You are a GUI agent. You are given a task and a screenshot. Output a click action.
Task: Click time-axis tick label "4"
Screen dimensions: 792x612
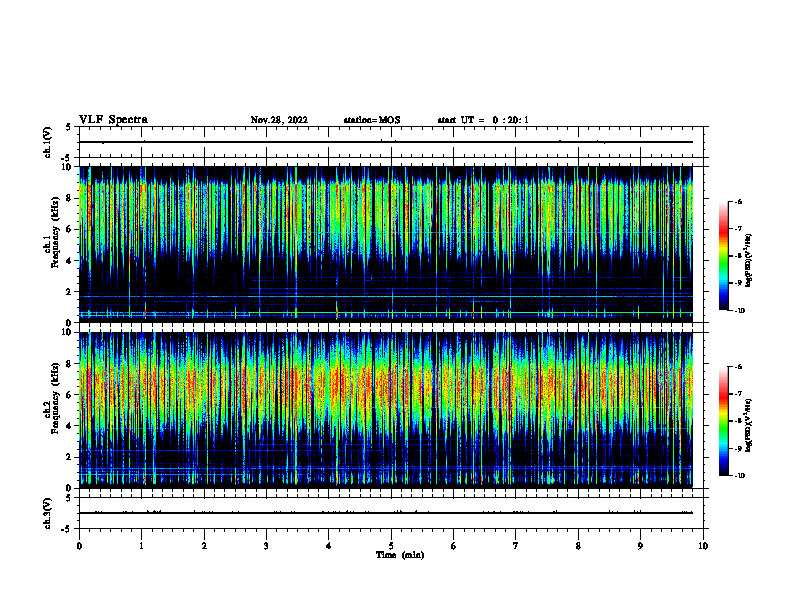[329, 546]
